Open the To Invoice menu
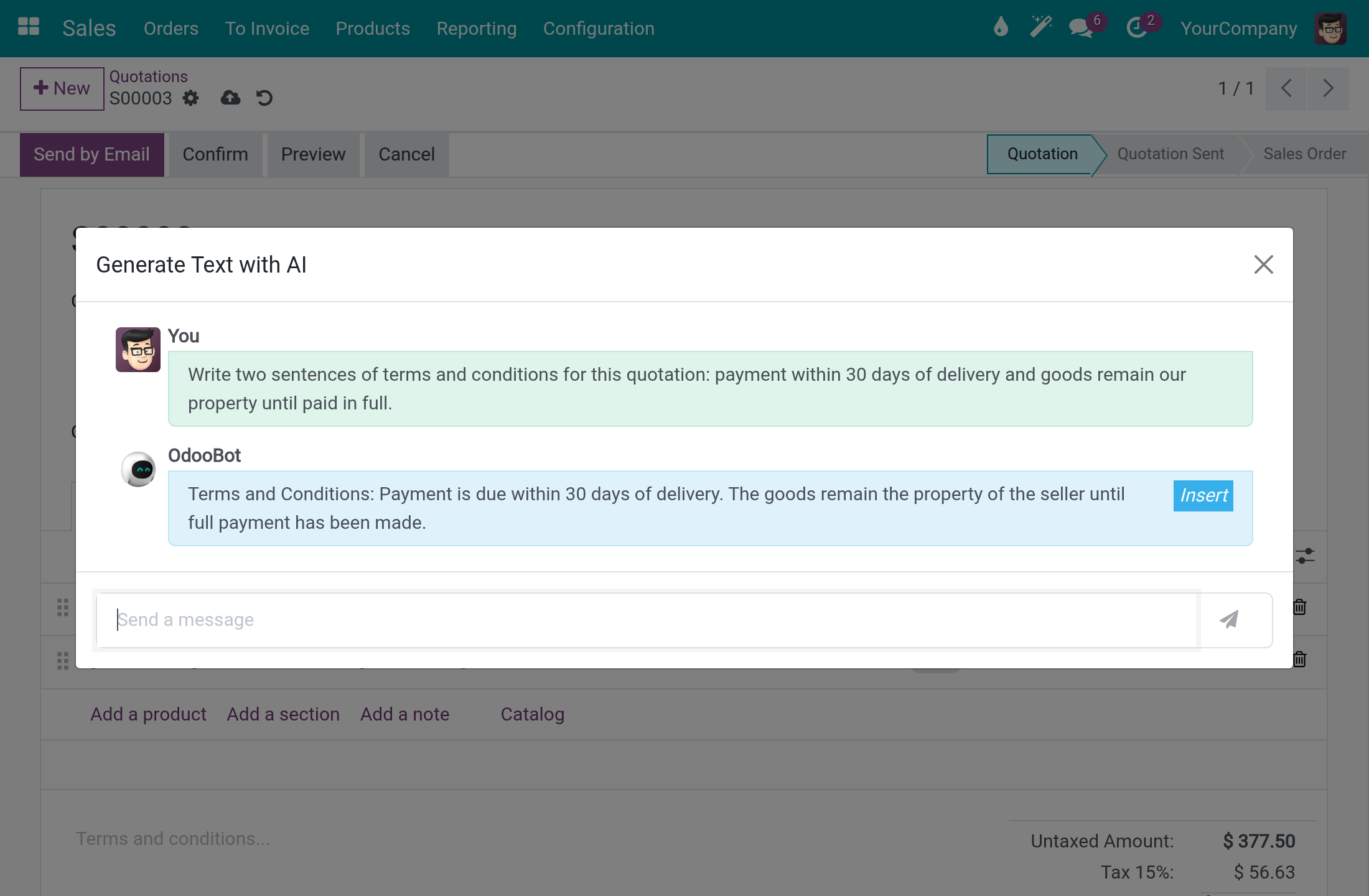The image size is (1369, 896). tap(267, 29)
